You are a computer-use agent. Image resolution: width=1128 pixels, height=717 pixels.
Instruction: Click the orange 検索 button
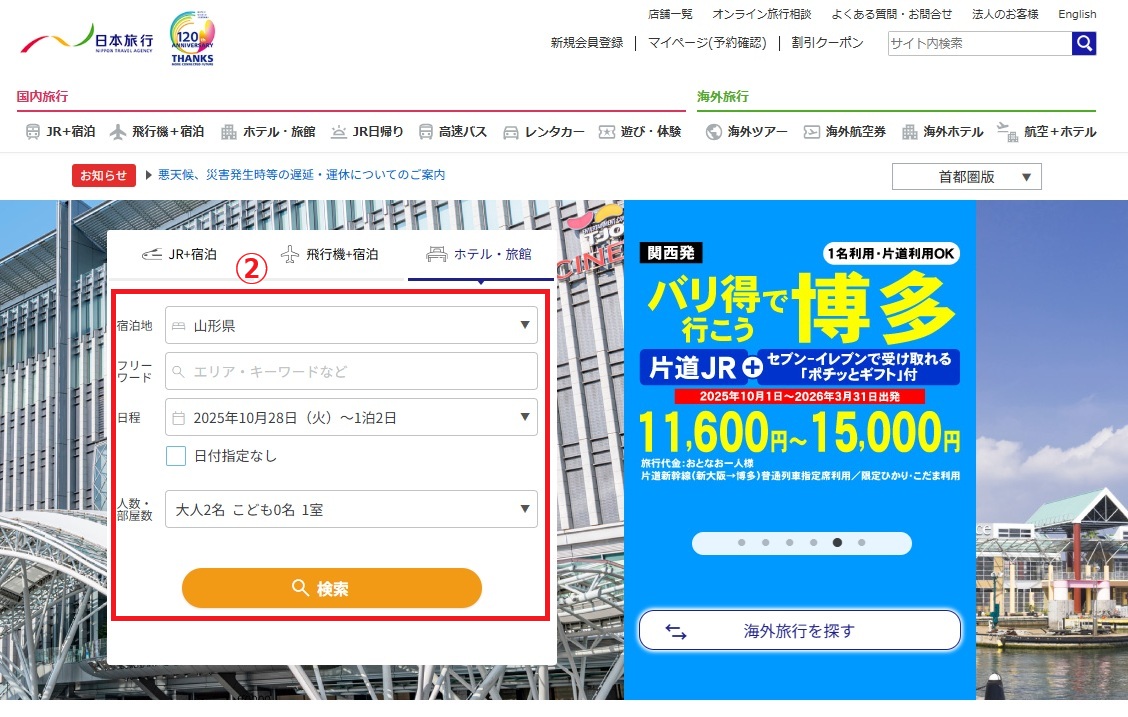click(332, 588)
